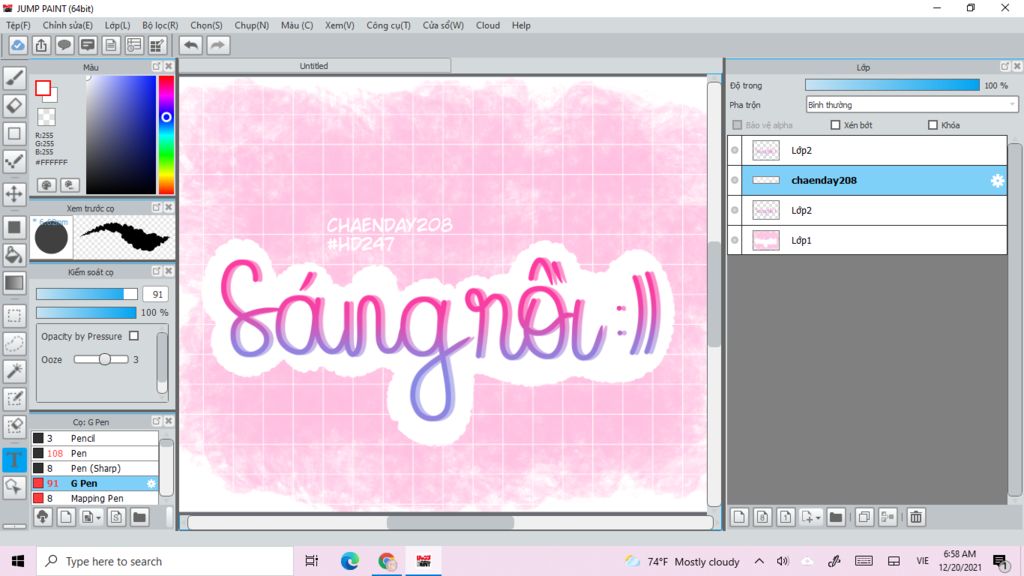Click the hue spectrum bar
1024x576 pixels.
(x=167, y=135)
